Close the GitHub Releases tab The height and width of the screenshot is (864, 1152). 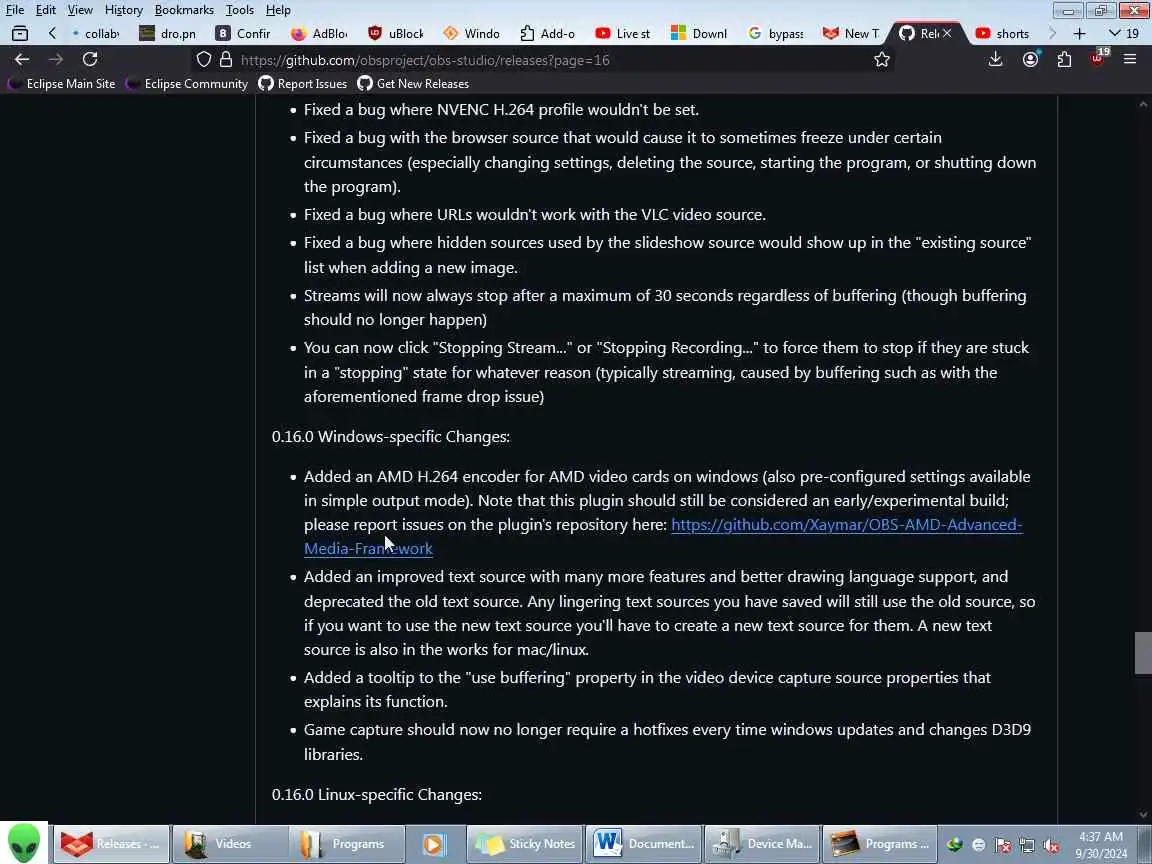click(947, 33)
